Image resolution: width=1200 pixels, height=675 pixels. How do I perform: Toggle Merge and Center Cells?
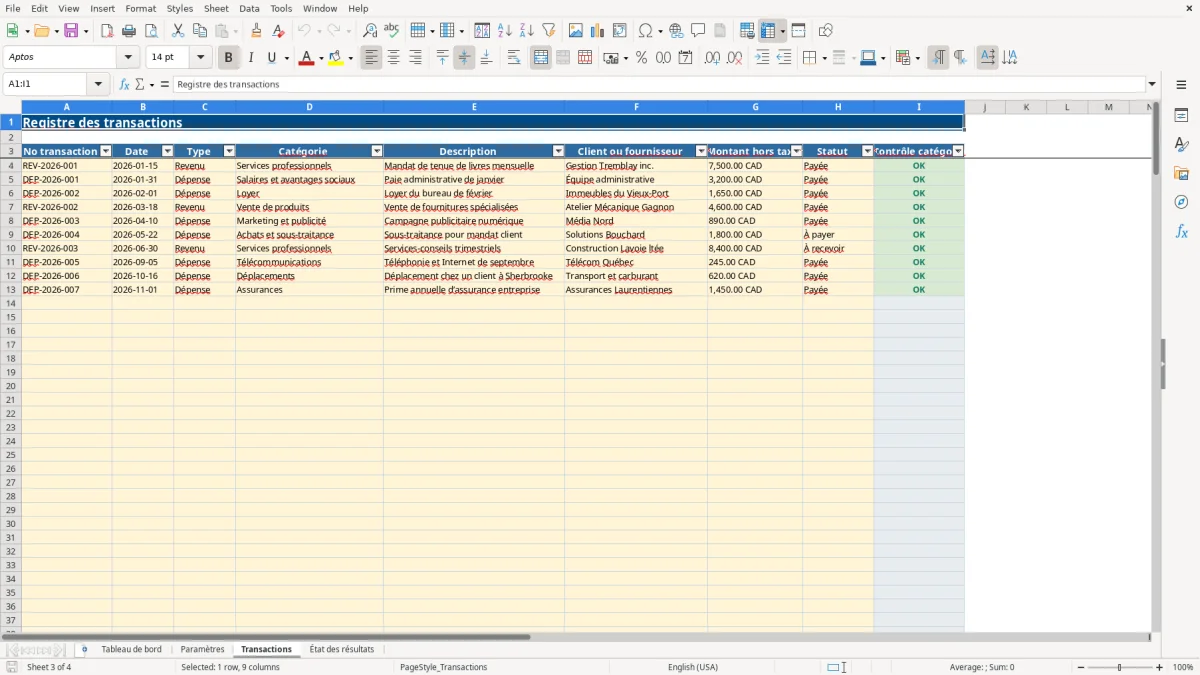(x=541, y=58)
